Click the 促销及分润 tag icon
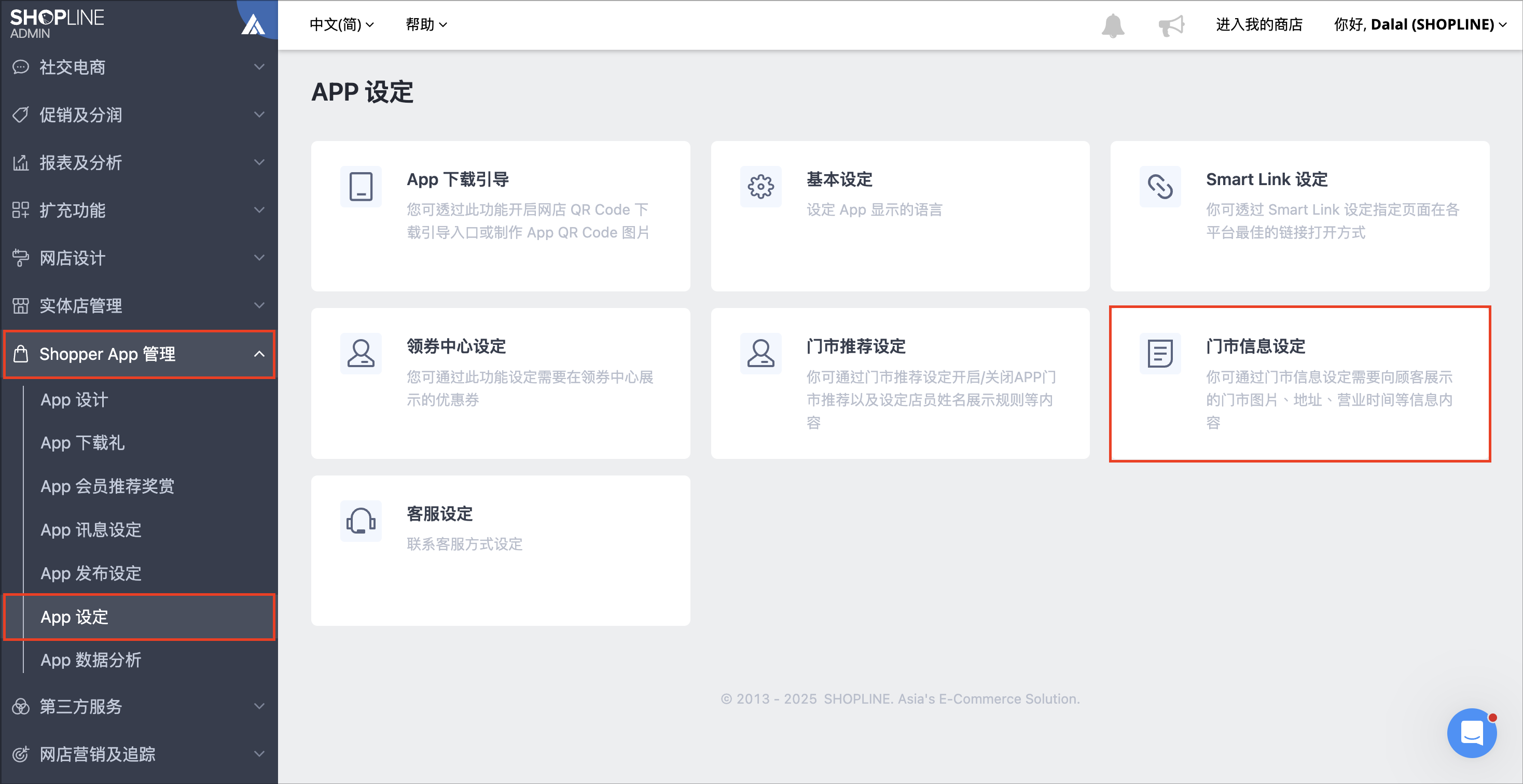Viewport: 1523px width, 784px height. (x=21, y=115)
